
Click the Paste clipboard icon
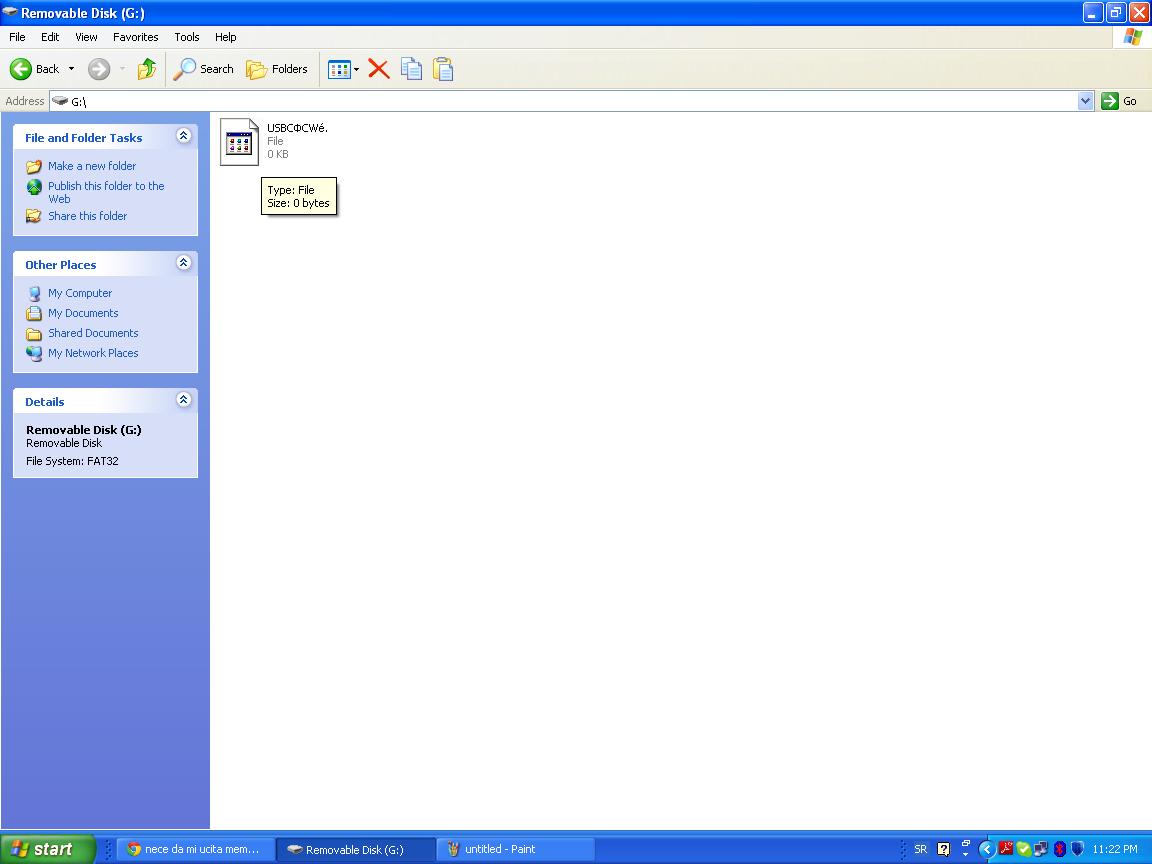tap(443, 69)
